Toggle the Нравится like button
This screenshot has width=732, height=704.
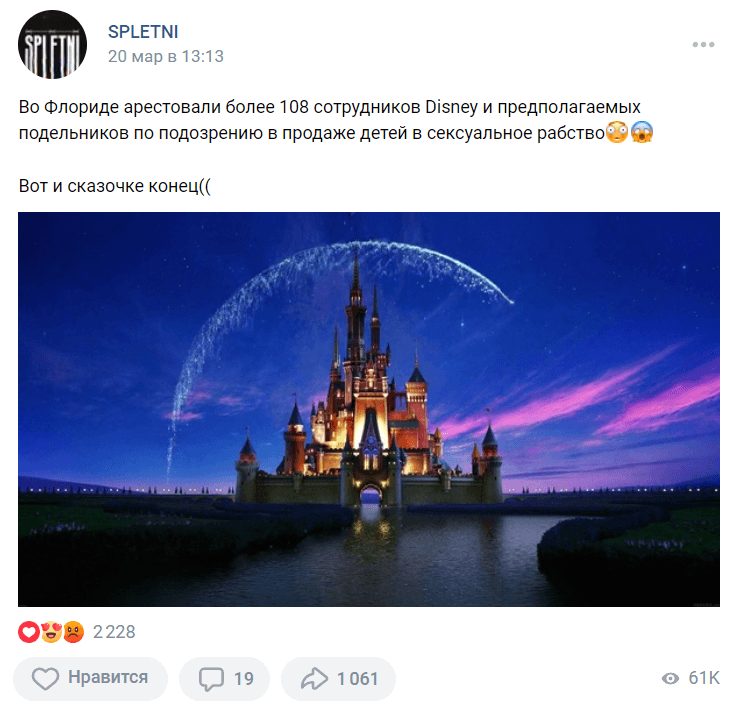coord(90,678)
